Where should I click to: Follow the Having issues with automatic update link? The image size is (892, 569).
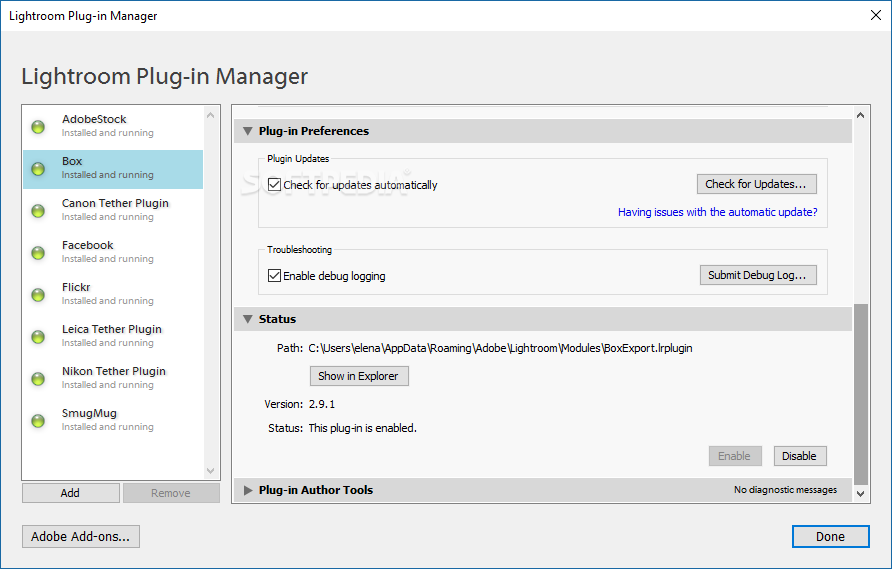pos(717,212)
